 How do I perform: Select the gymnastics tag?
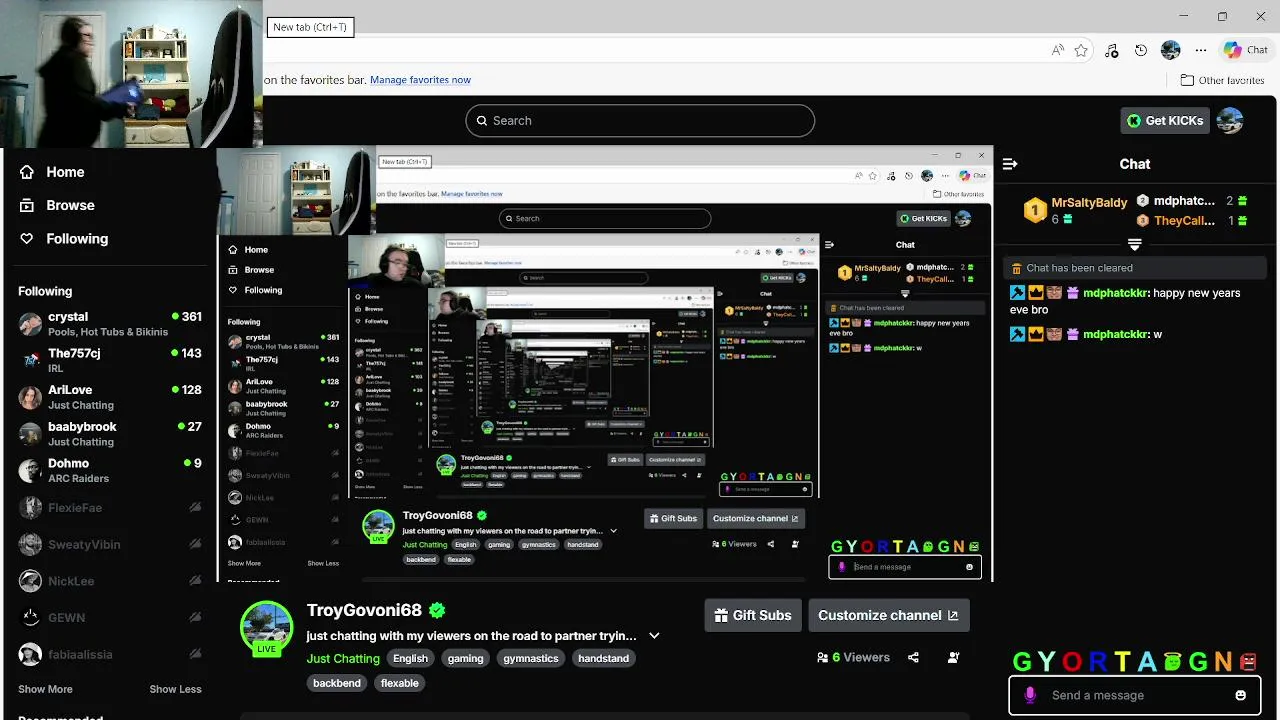coord(530,658)
